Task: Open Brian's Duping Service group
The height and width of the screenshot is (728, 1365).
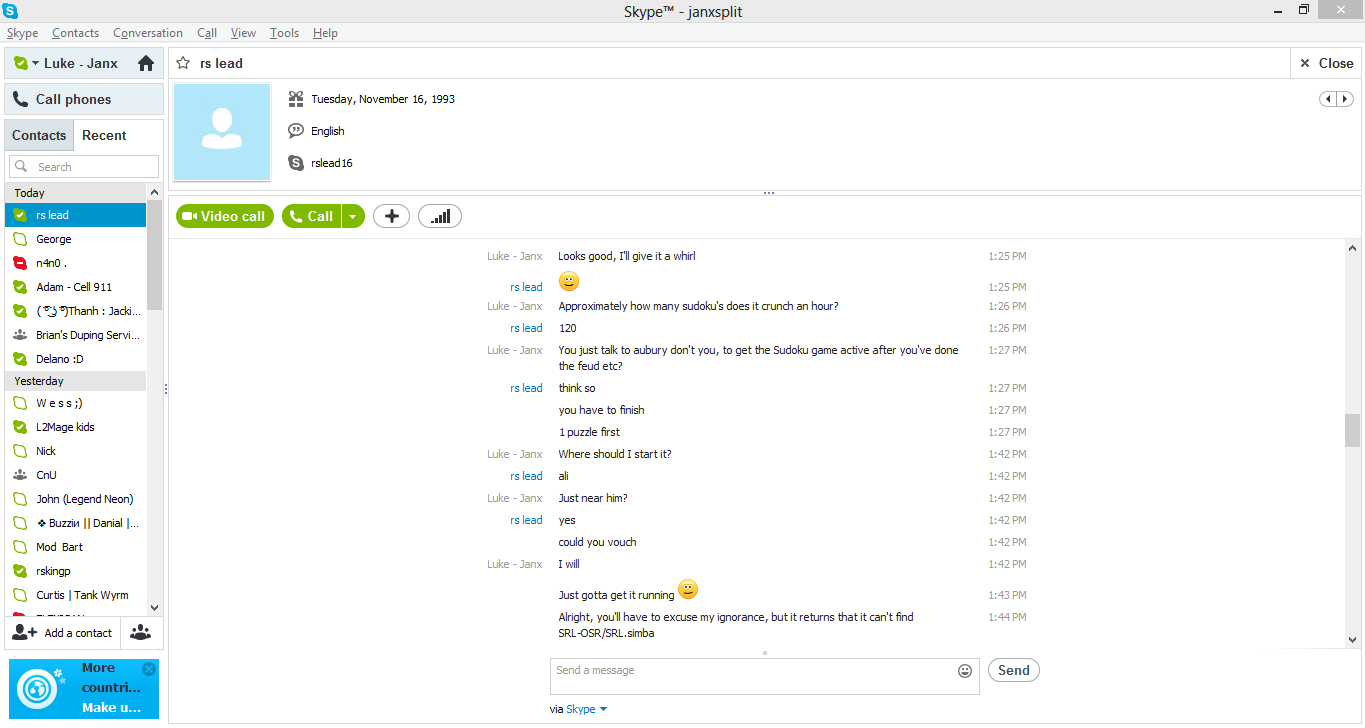Action: pos(76,335)
